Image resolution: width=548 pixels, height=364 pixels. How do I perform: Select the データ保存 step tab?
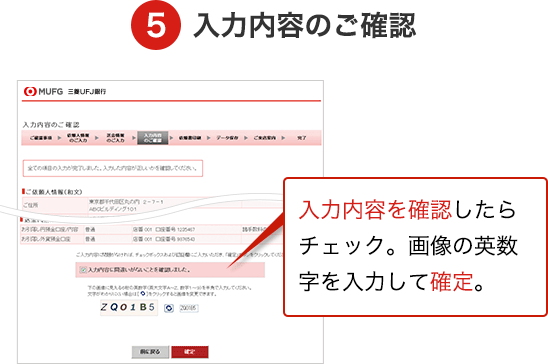227,138
